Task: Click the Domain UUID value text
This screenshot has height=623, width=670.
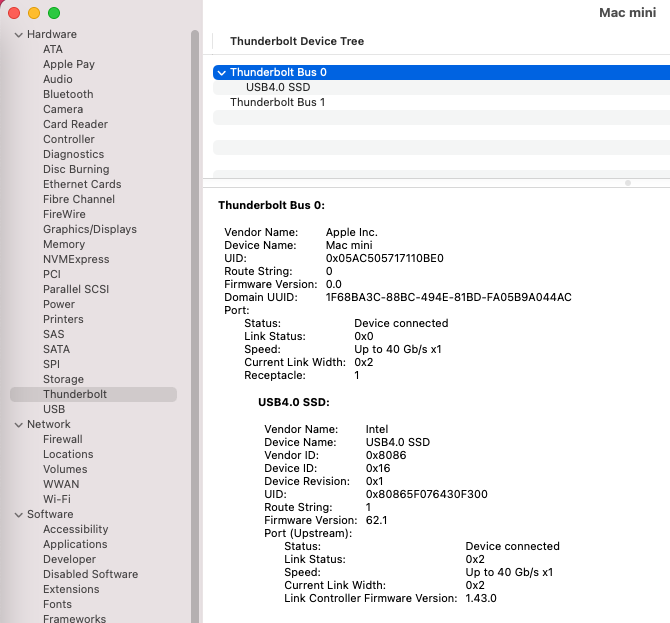Action: (x=449, y=297)
